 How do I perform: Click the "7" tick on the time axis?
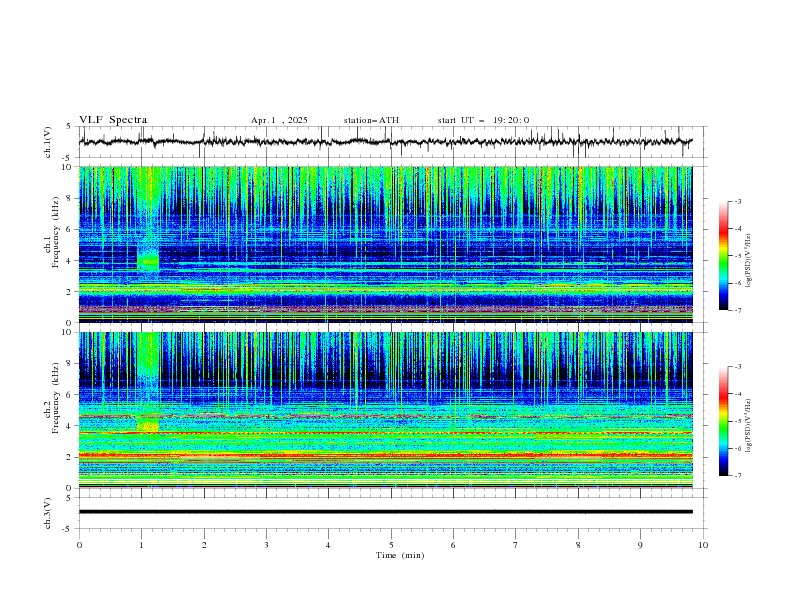coord(516,545)
